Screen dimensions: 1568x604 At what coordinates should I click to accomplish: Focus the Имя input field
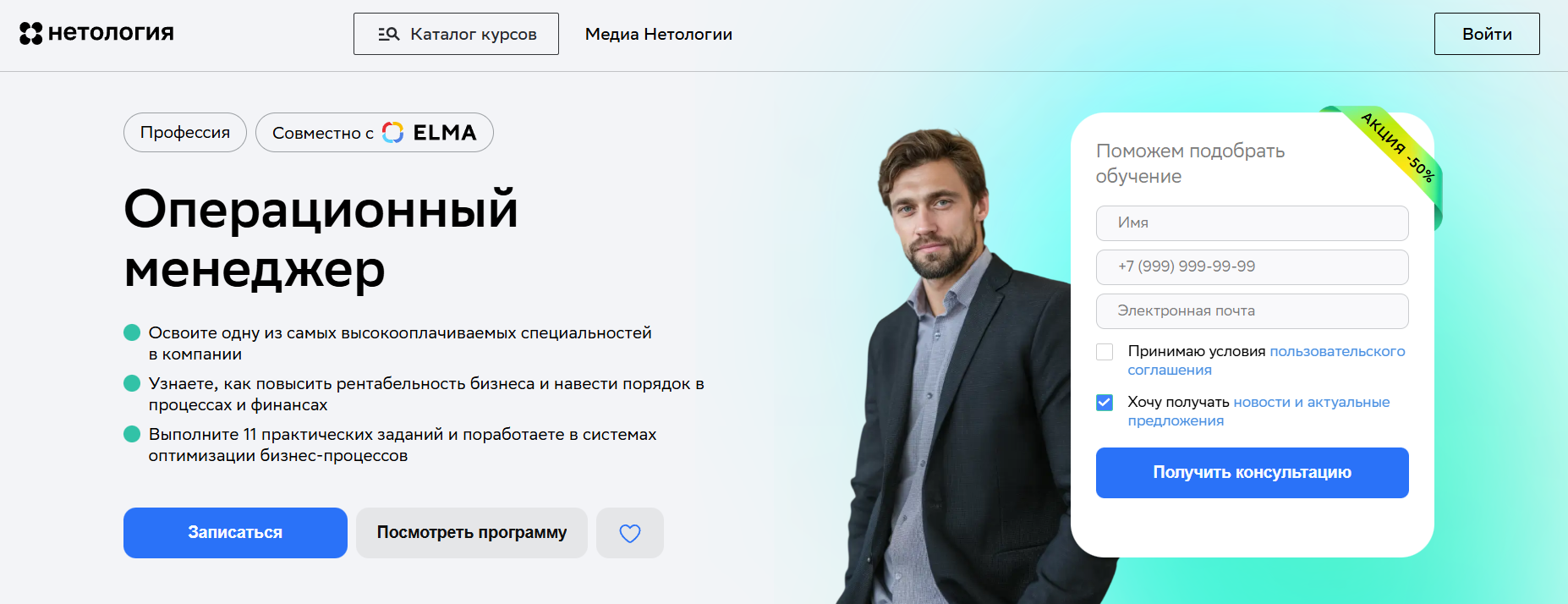(x=1253, y=223)
